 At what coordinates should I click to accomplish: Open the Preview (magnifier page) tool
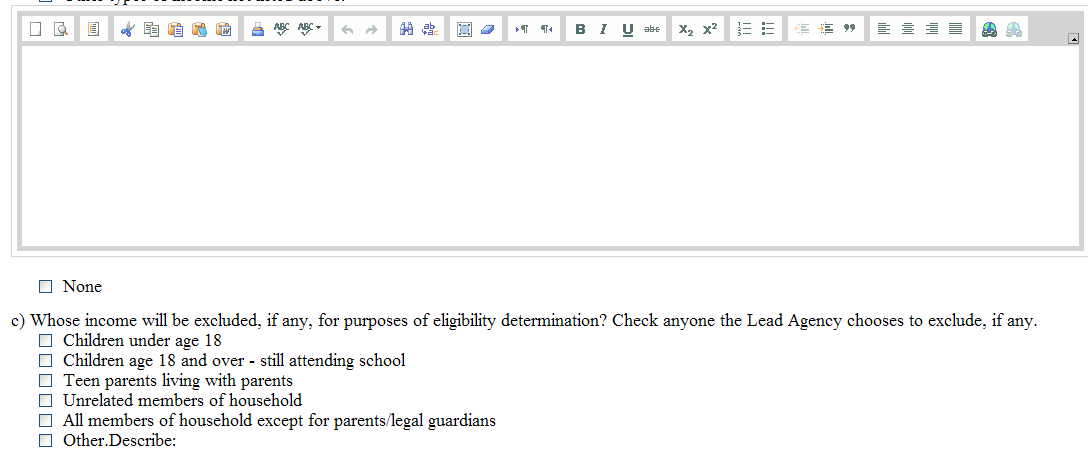click(60, 29)
